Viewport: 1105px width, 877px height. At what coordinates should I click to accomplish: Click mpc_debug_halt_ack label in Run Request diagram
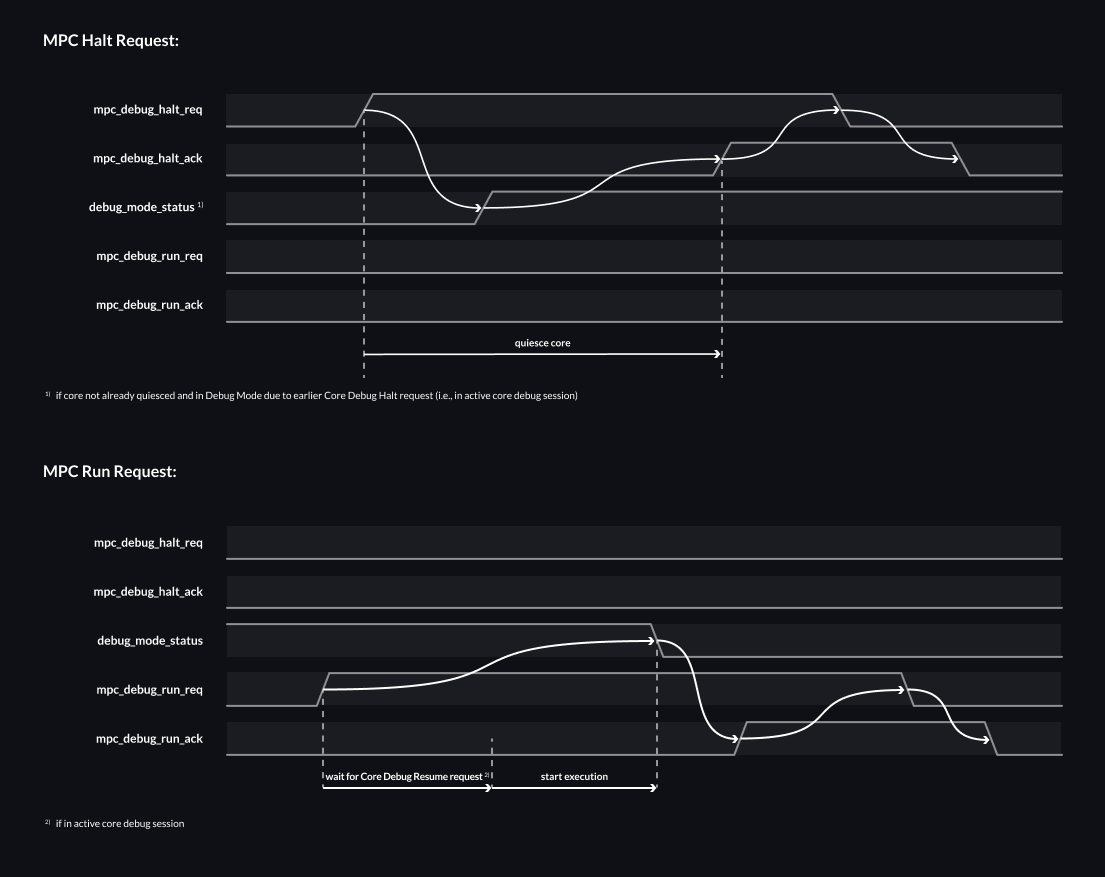tap(148, 592)
